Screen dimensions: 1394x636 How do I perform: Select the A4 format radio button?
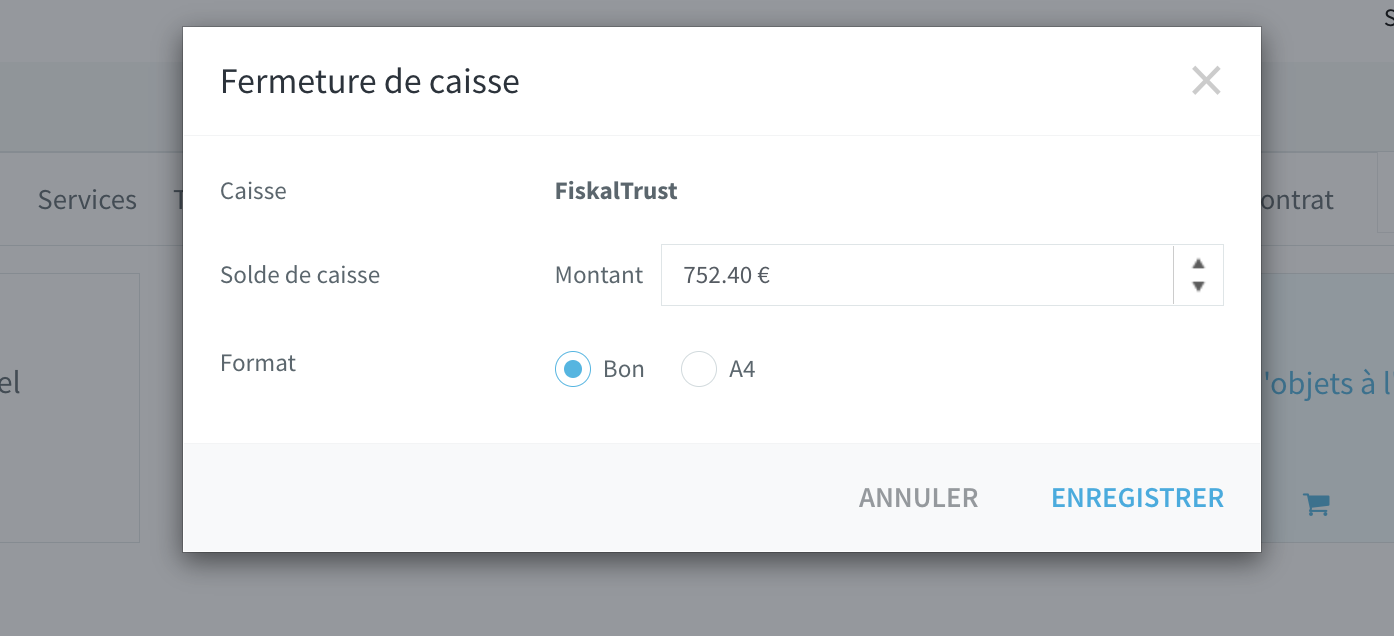tap(699, 369)
